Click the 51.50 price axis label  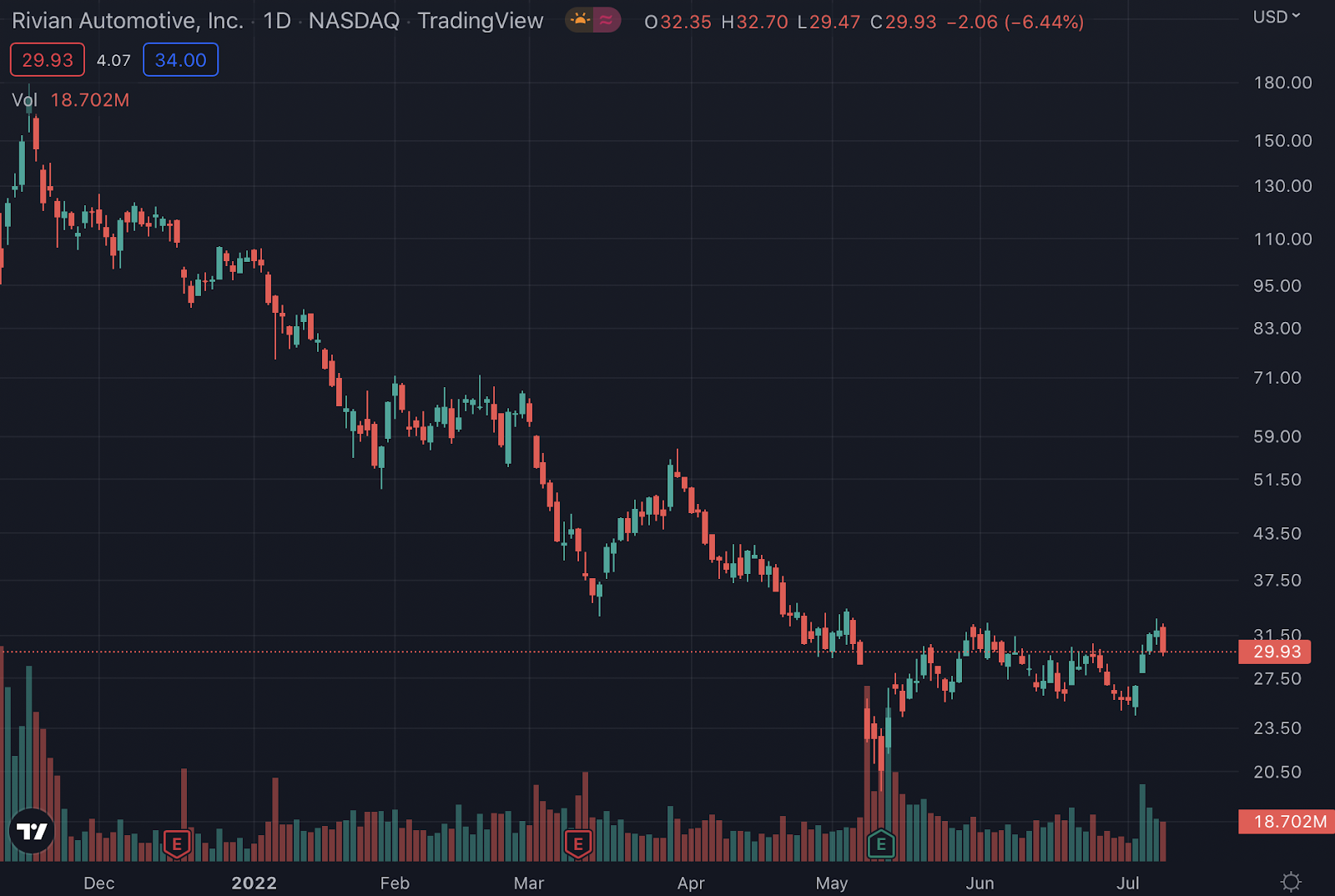[1277, 480]
